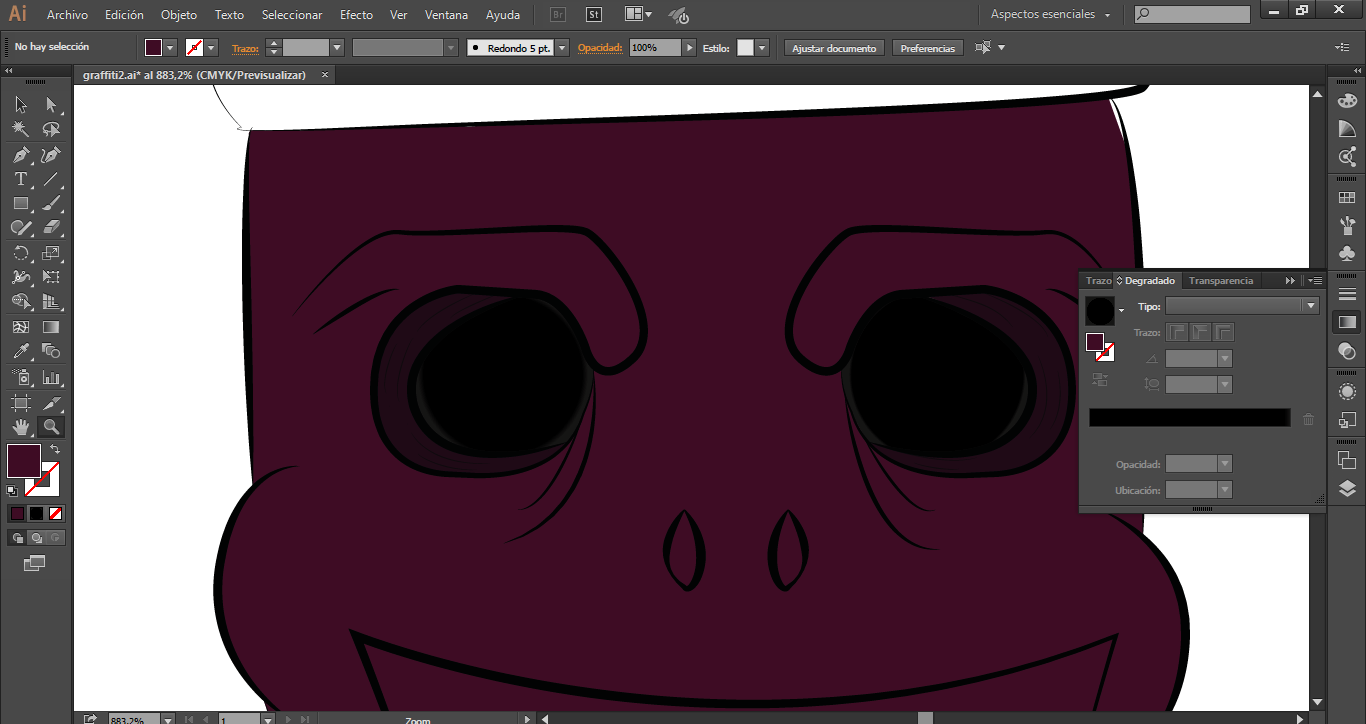
Task: Select the Mesh tool
Action: (x=20, y=327)
